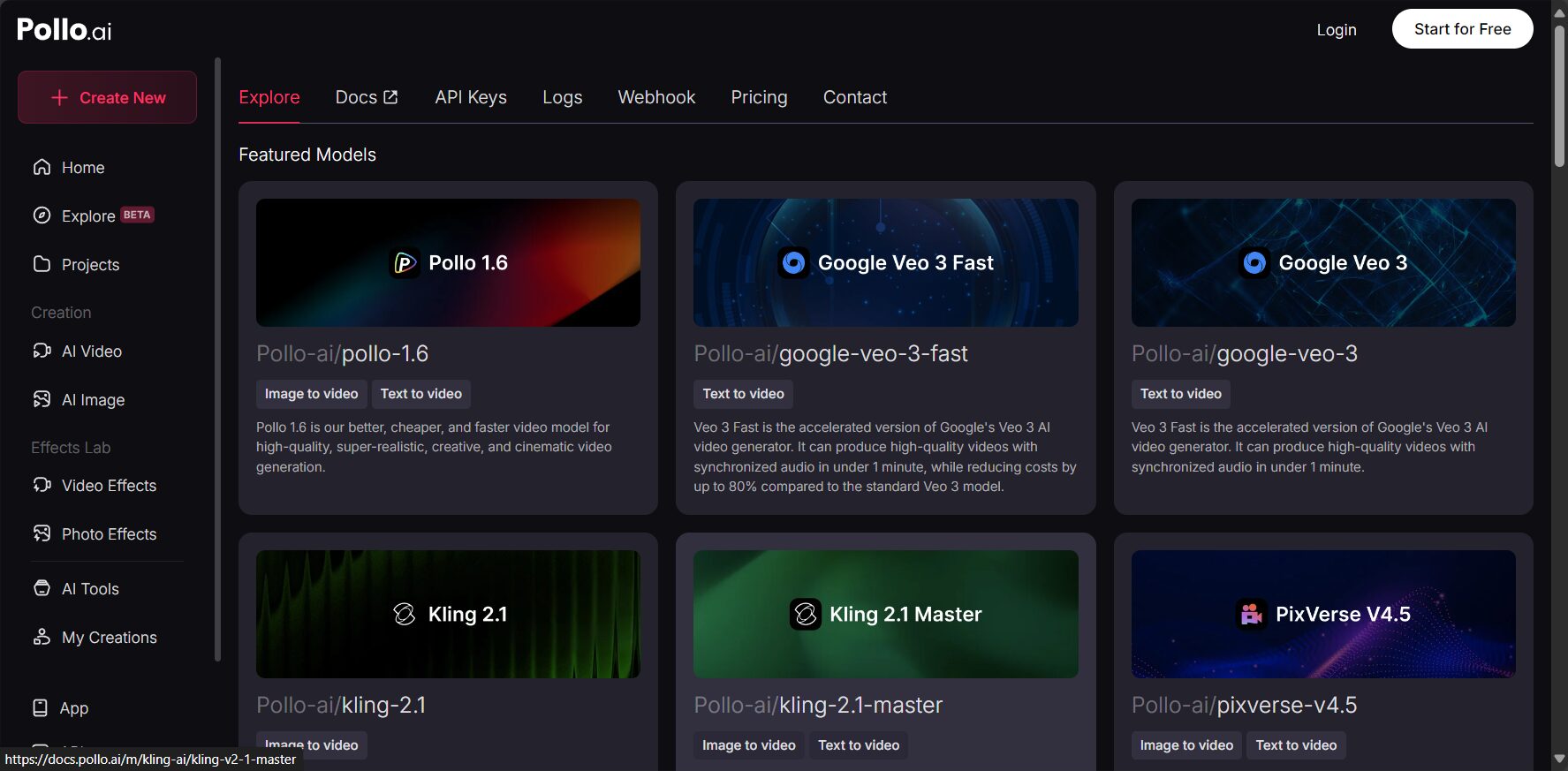Screen dimensions: 1568x771
Task: Click the Video Effects icon
Action: (x=42, y=485)
